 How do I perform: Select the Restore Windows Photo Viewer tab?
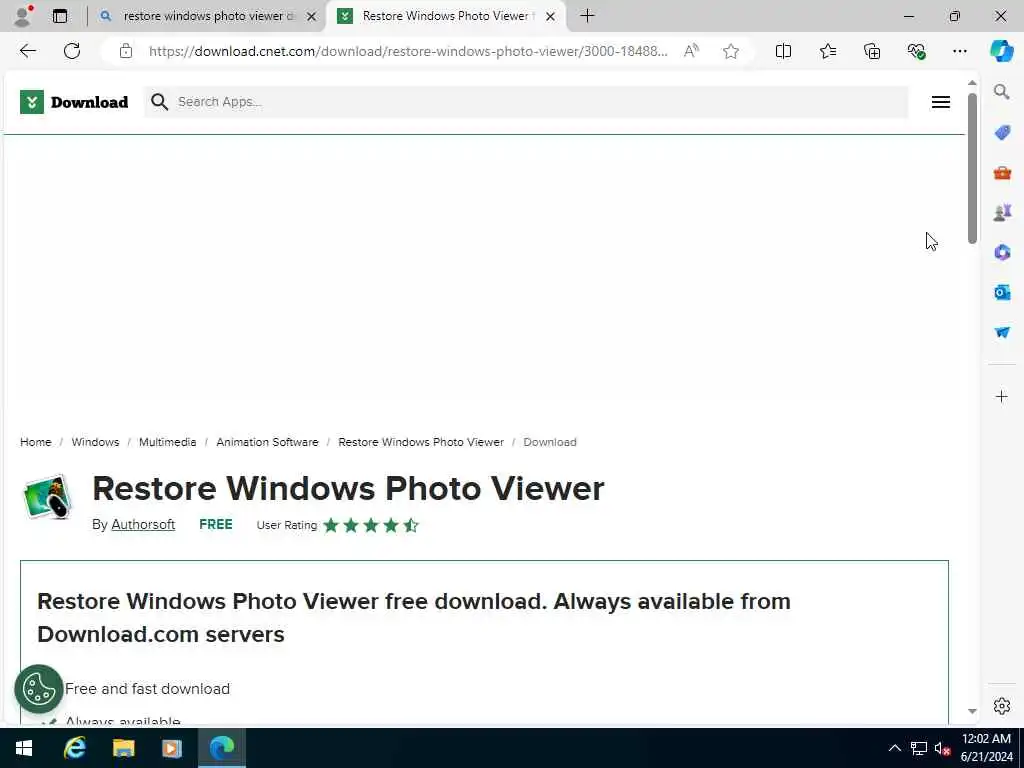445,16
